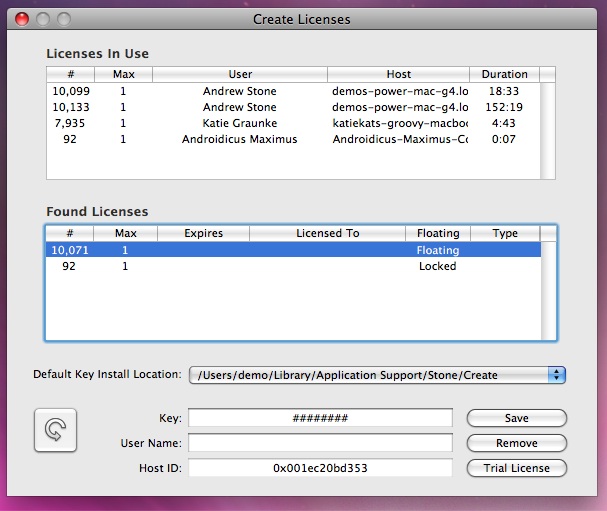Screen dimensions: 607x511
Task: Focus the Host ID input field
Action: point(320,468)
